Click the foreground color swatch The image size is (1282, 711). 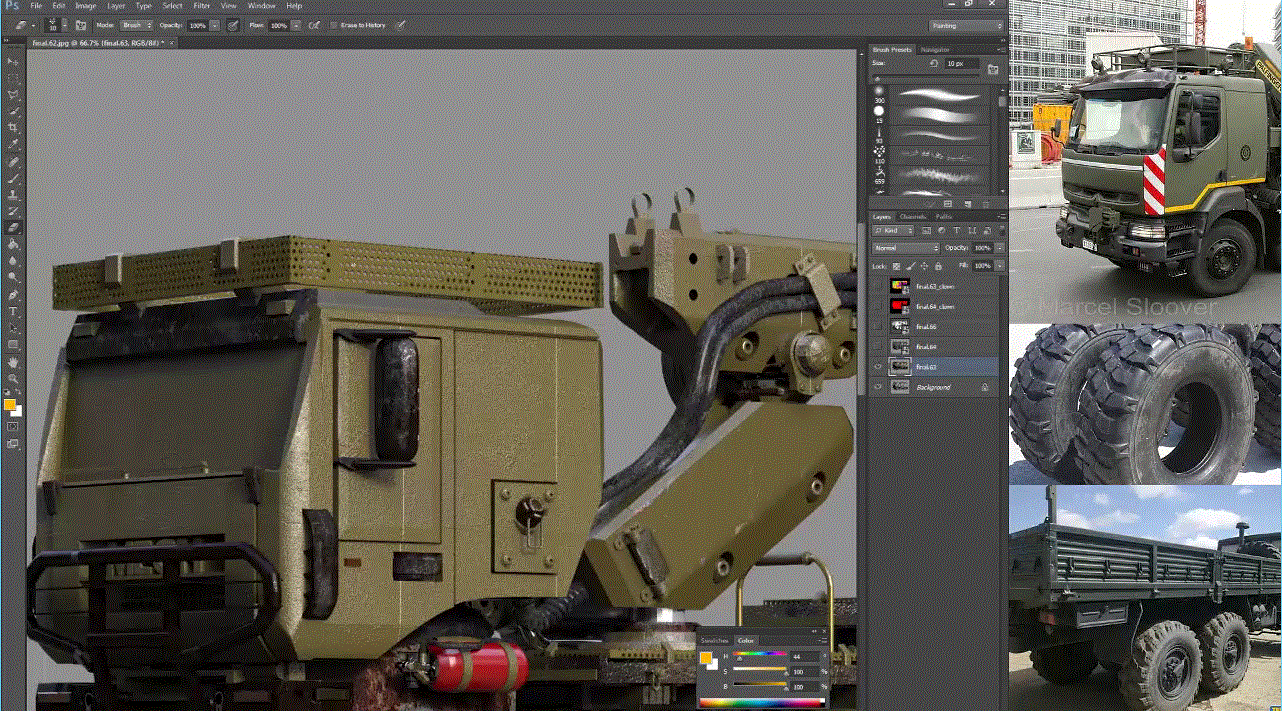[9, 404]
